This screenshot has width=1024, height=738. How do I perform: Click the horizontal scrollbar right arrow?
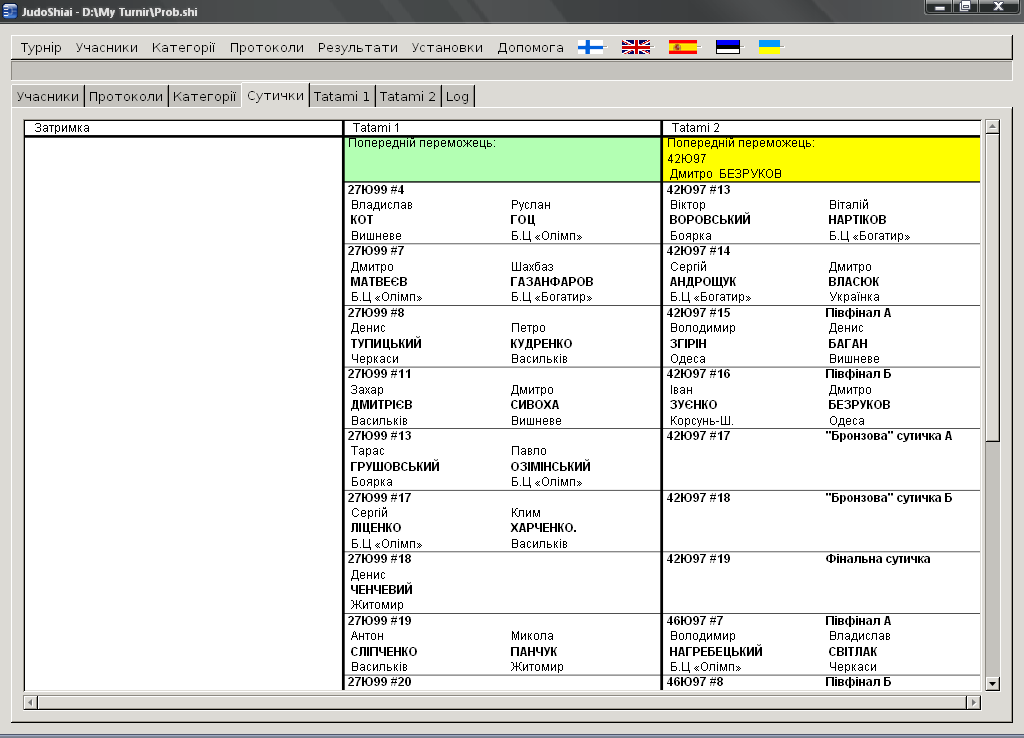972,703
